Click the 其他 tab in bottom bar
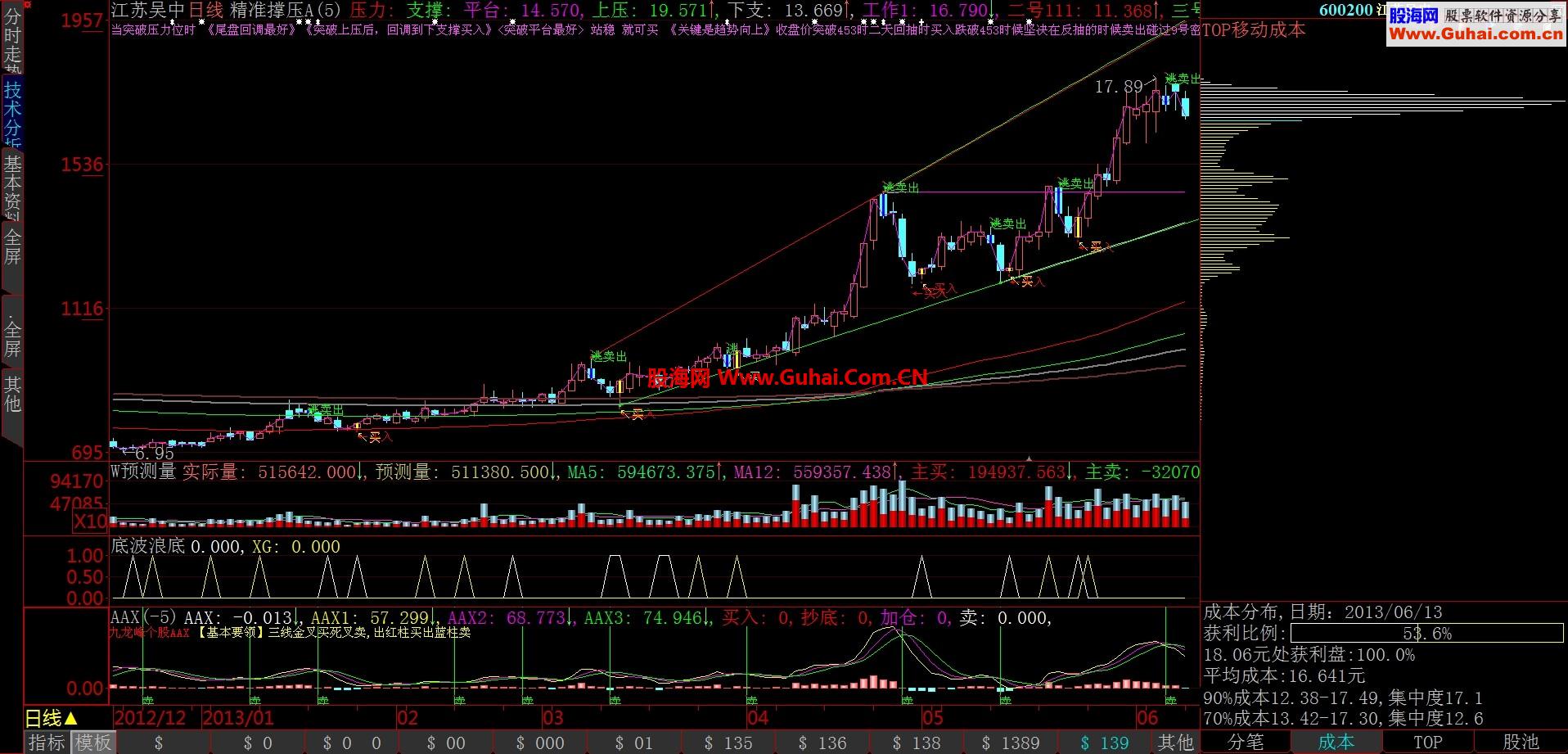This screenshot has height=754, width=1568. click(1176, 743)
